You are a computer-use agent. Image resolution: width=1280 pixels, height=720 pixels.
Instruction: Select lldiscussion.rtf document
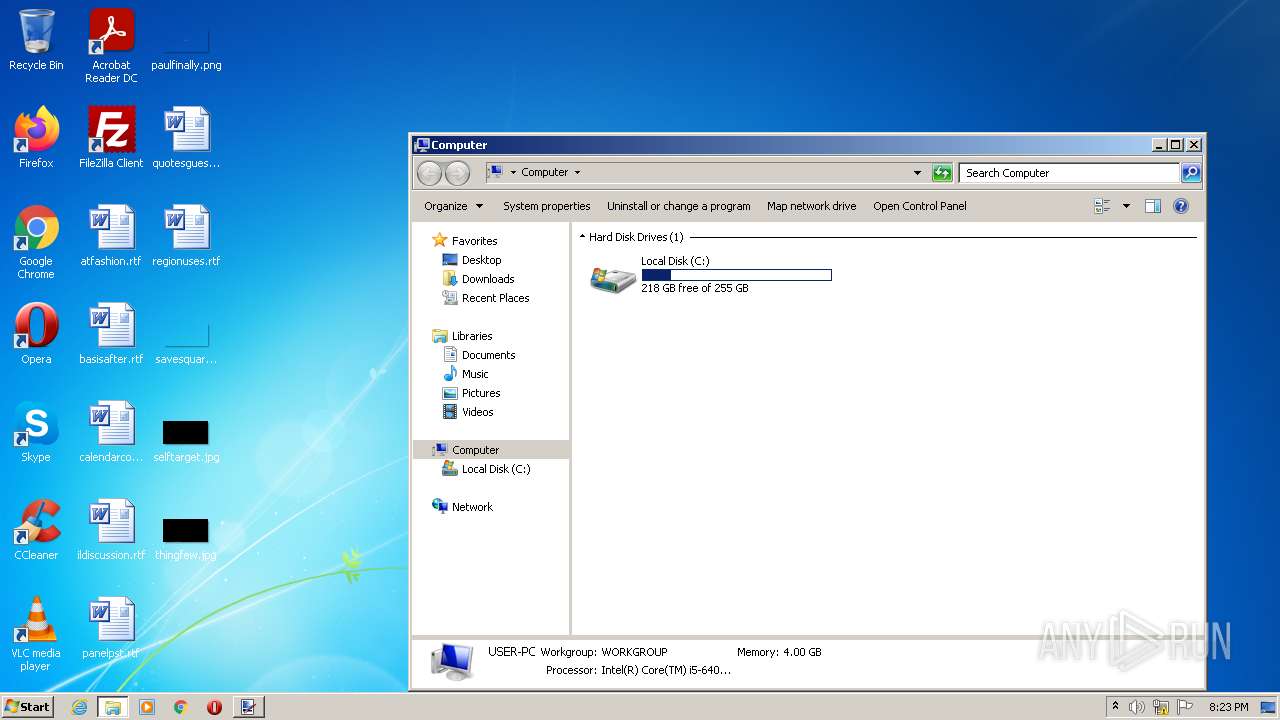pos(111,530)
